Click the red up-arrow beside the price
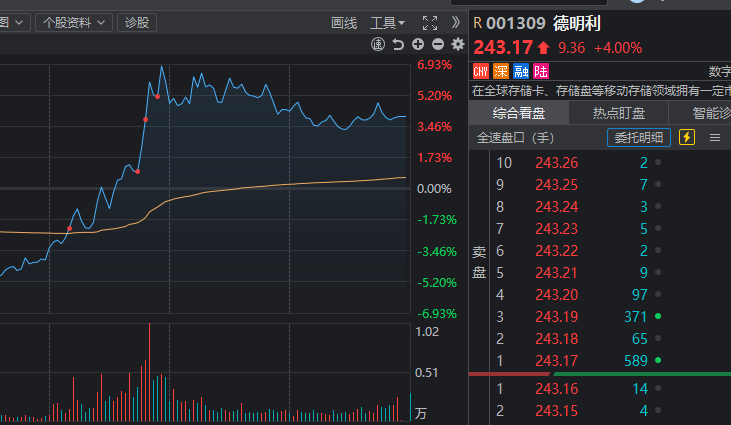The height and width of the screenshot is (425, 731). [543, 48]
